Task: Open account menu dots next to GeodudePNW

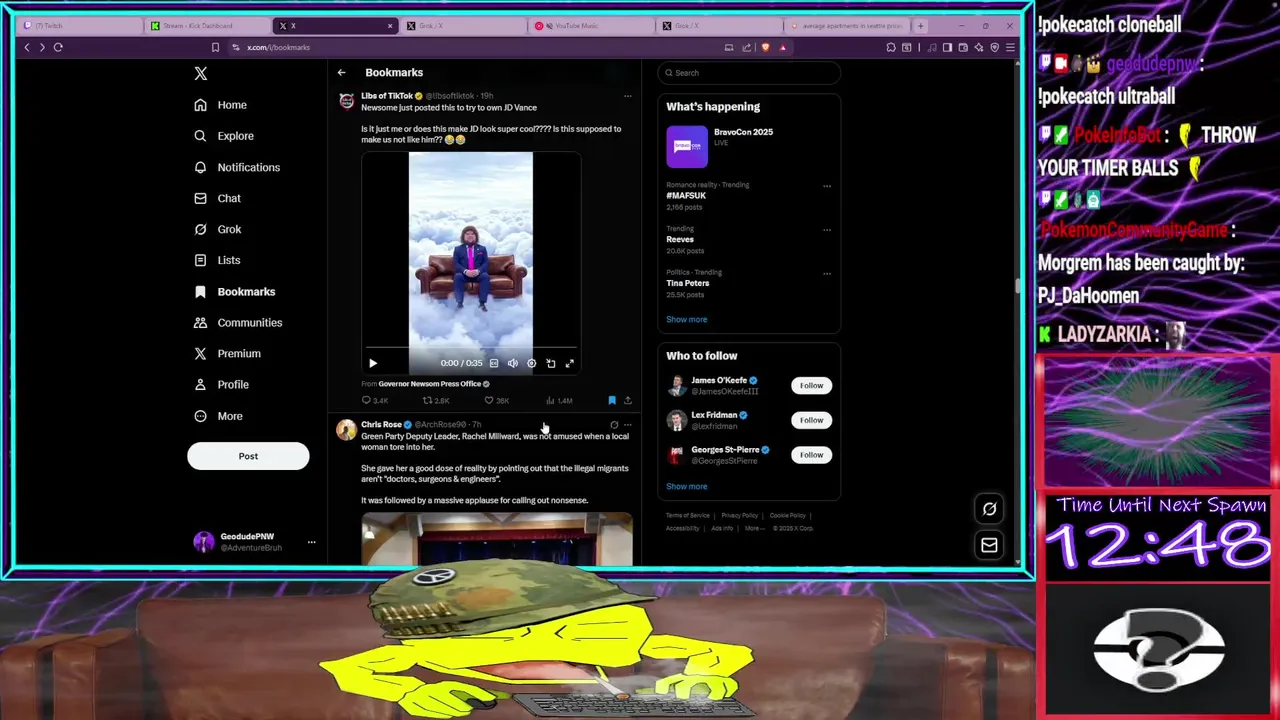Action: click(311, 542)
